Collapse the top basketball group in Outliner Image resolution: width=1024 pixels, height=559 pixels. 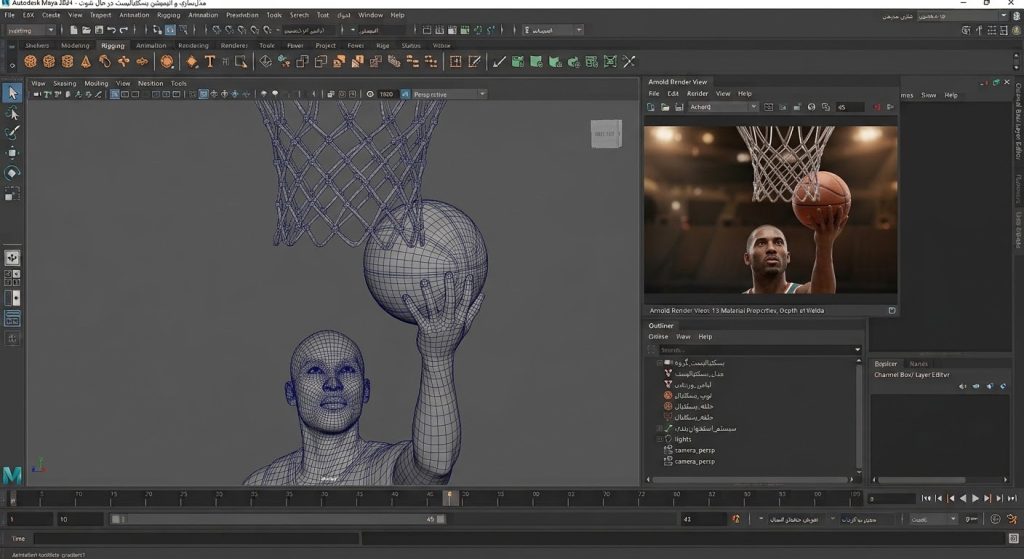660,362
